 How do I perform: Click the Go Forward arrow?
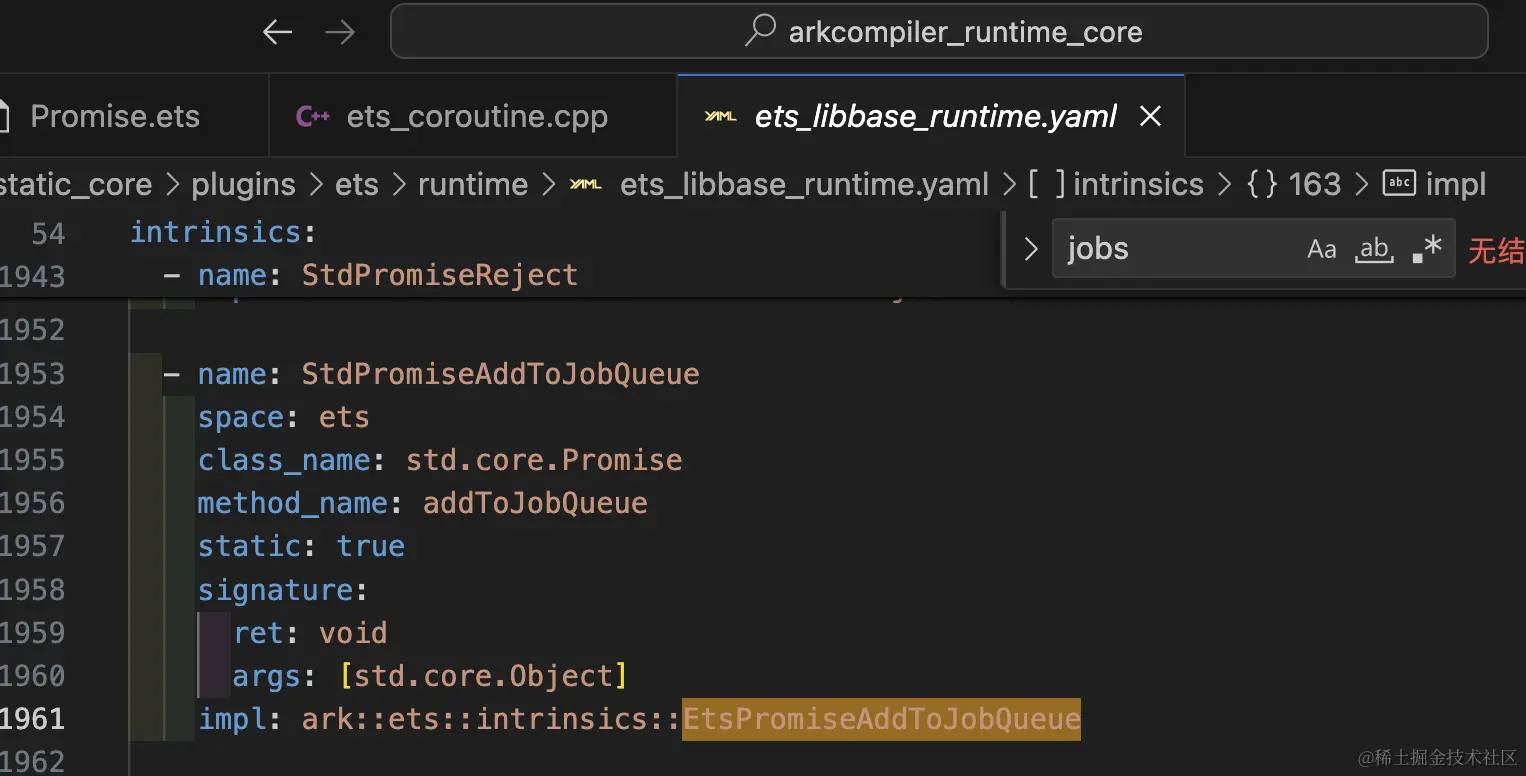point(340,33)
